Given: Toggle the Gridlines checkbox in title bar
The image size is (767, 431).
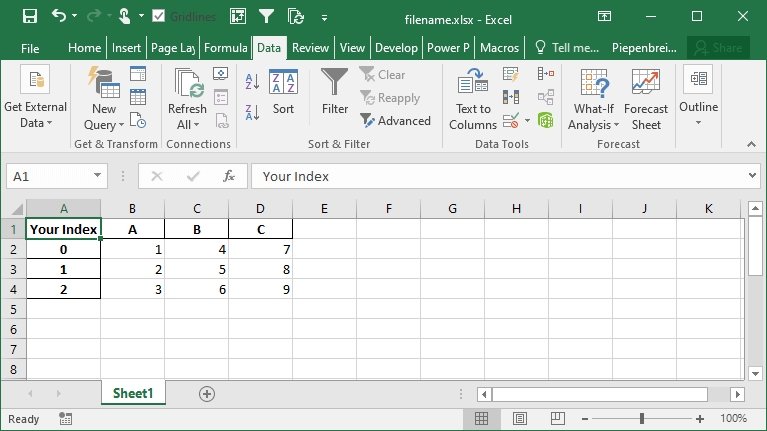Looking at the screenshot, I should click(160, 17).
